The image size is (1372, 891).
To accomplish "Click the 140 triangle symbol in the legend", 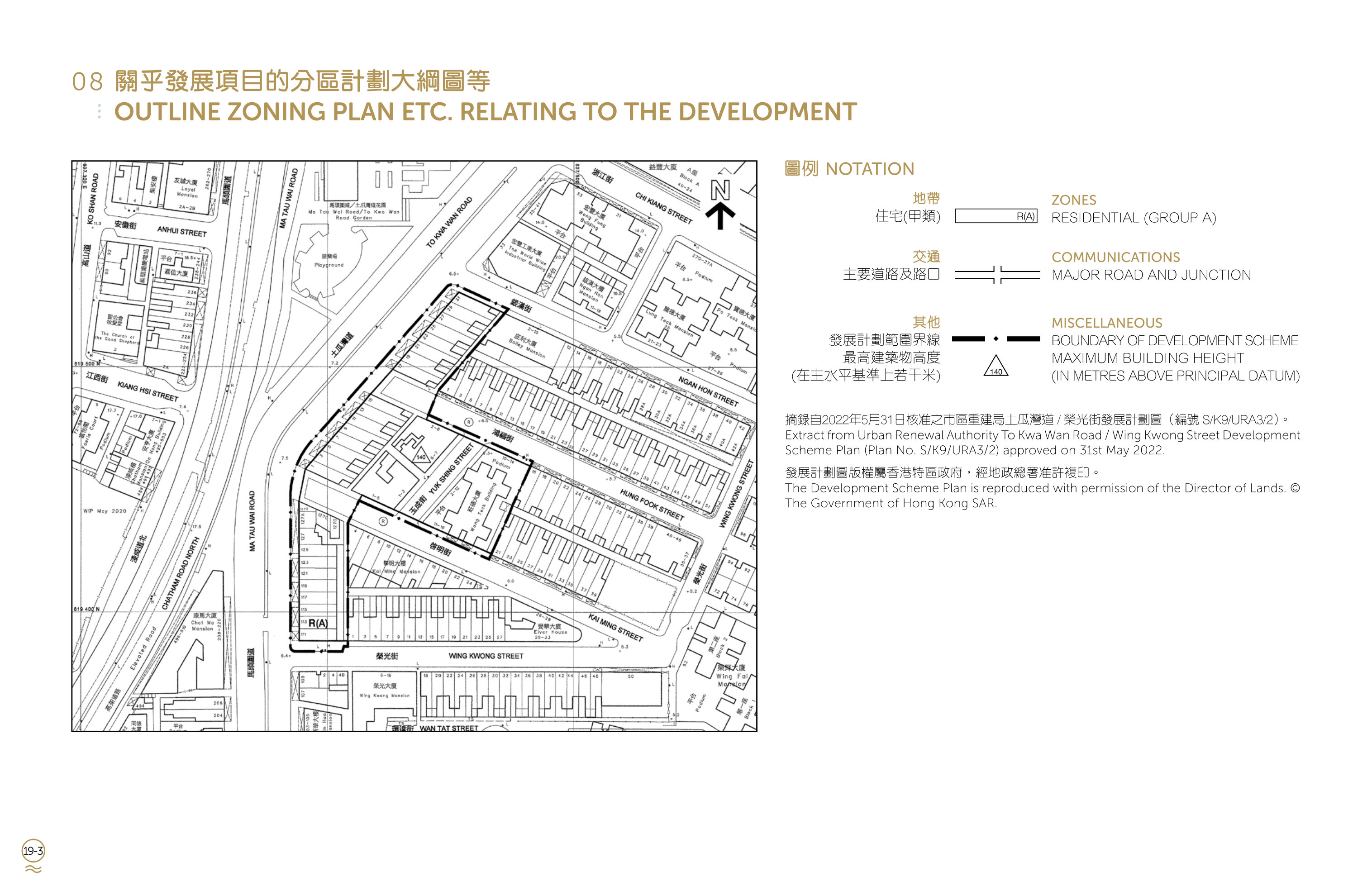I will [996, 366].
